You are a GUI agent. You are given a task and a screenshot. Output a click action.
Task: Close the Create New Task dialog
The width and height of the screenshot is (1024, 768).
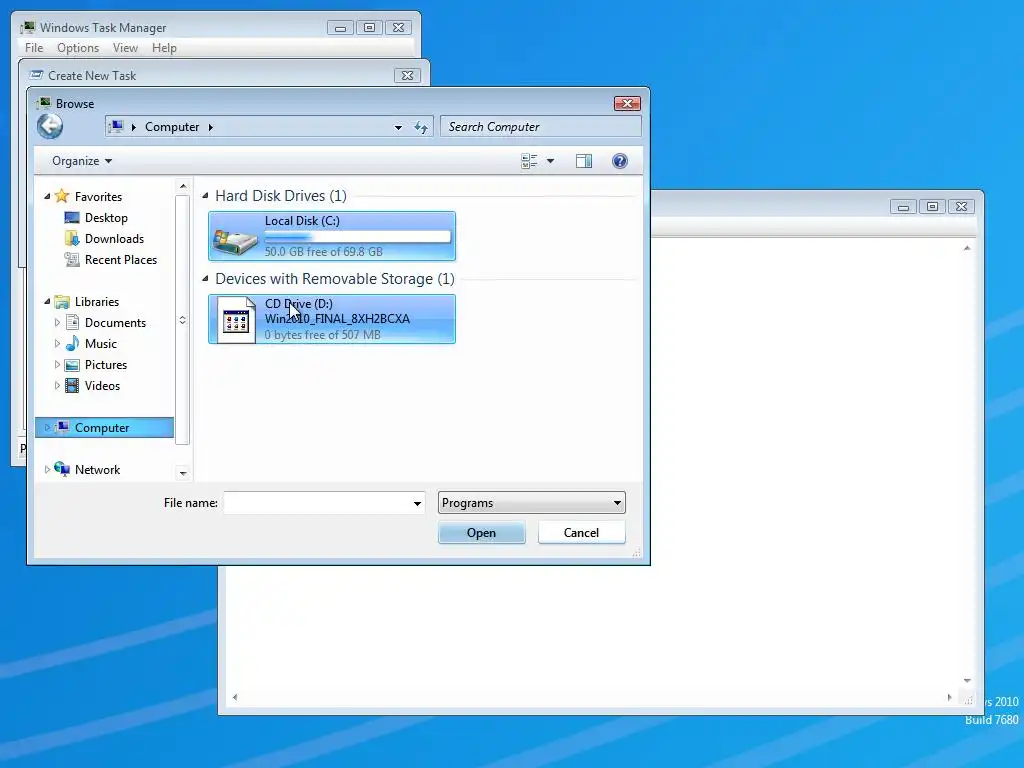tap(407, 75)
